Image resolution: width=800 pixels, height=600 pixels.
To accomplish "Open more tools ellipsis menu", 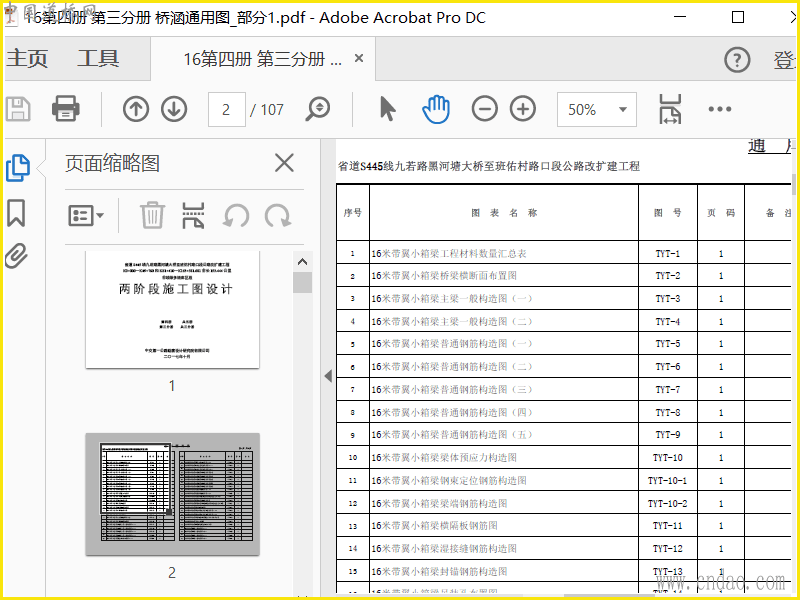I will click(x=719, y=109).
